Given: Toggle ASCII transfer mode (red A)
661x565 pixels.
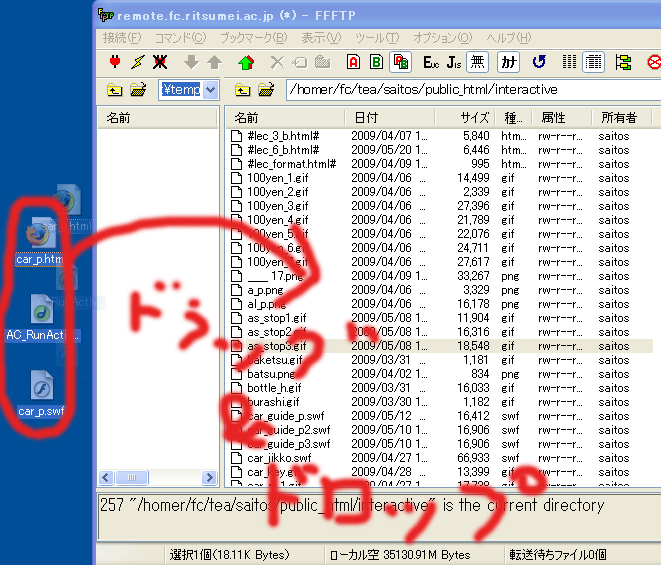Looking at the screenshot, I should click(354, 62).
